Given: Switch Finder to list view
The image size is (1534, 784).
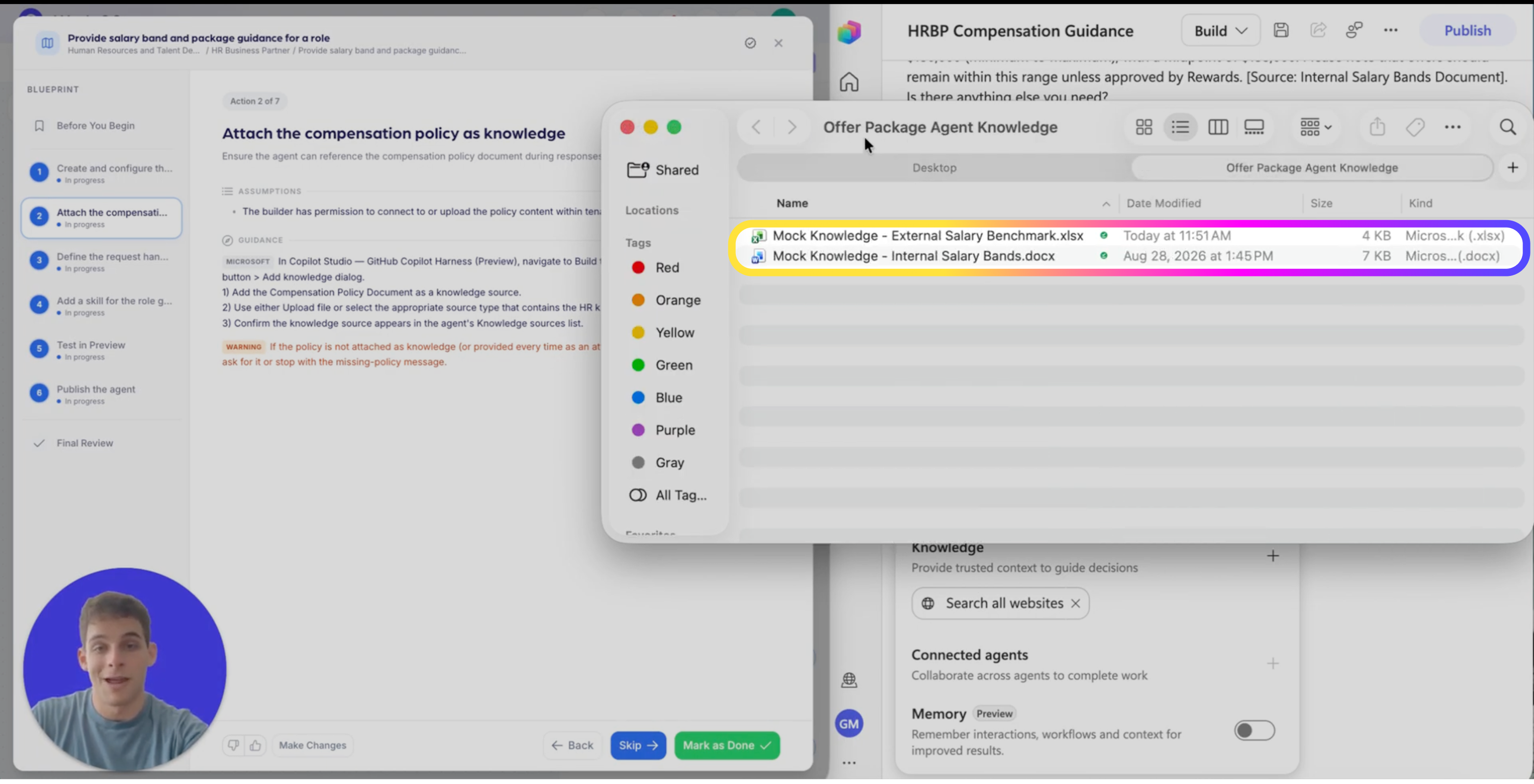Looking at the screenshot, I should point(1180,127).
